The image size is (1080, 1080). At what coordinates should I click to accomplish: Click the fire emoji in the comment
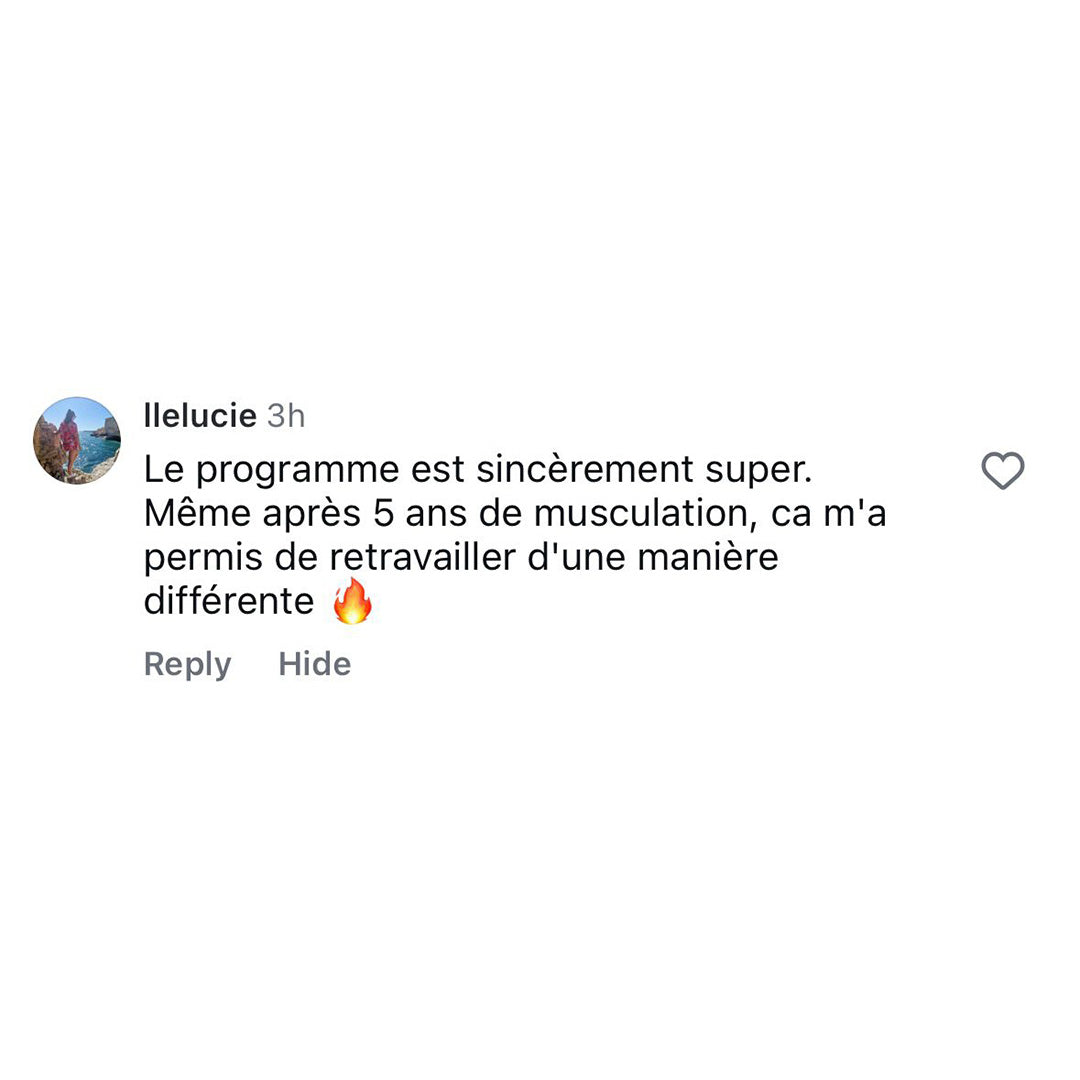click(x=352, y=602)
